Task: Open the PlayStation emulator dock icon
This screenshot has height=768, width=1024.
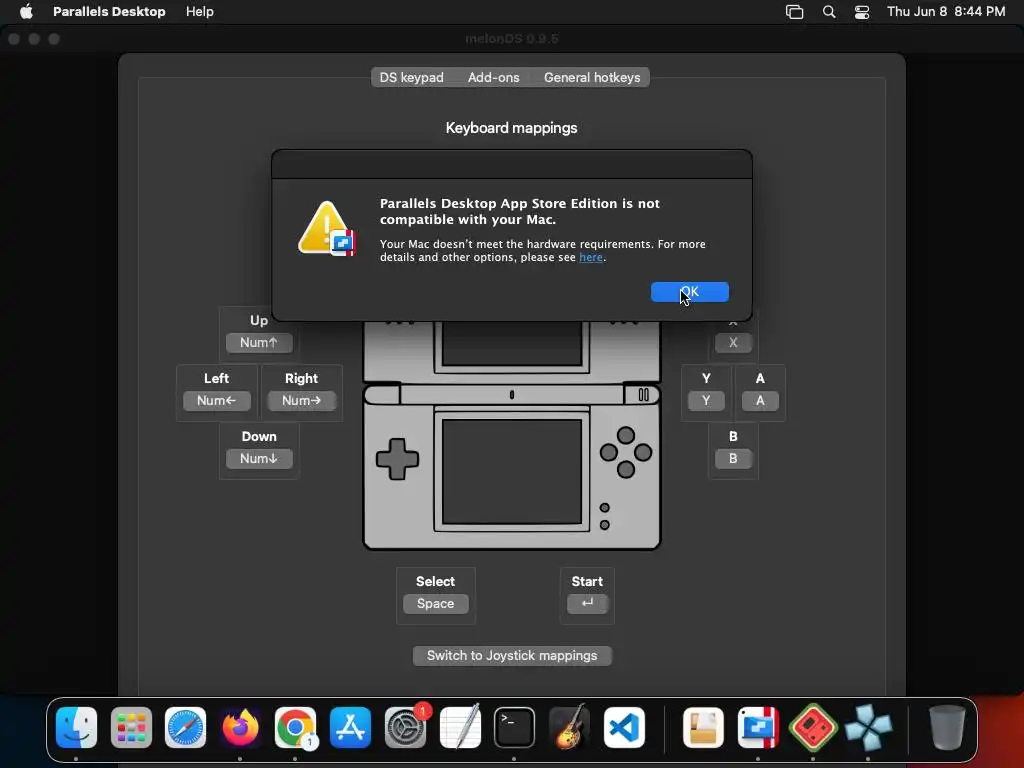Action: click(867, 728)
